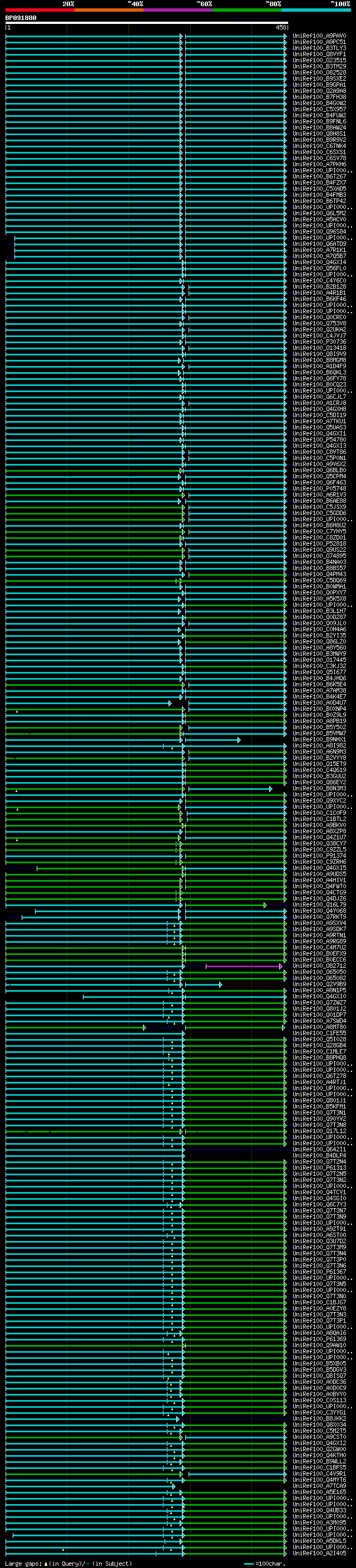Select the UniRef100_B0ECC6 label
The image size is (356, 1568).
[x=319, y=960]
